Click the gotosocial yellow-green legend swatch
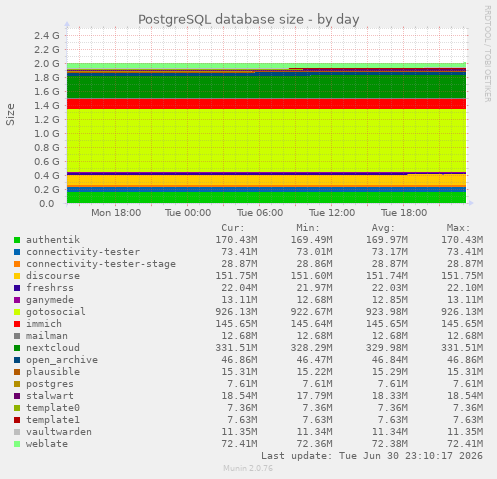 coord(17,312)
